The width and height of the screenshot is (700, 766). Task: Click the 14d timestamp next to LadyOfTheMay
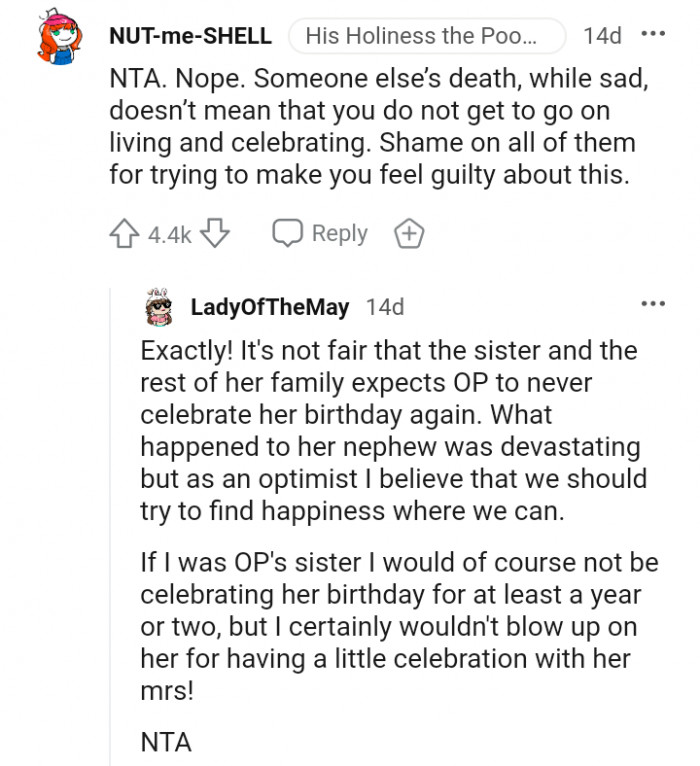pos(385,307)
